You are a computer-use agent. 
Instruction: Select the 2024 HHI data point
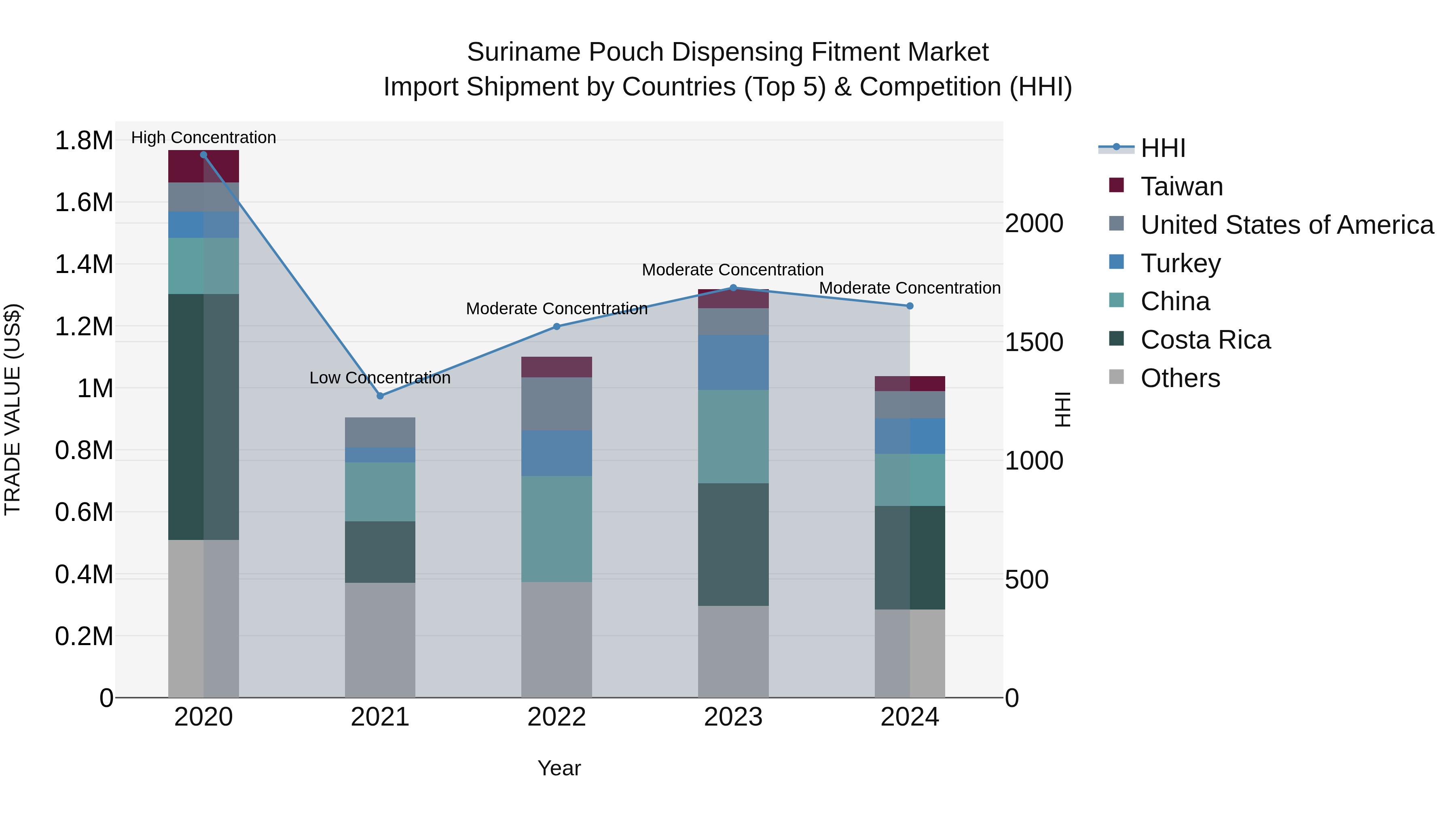pos(910,306)
